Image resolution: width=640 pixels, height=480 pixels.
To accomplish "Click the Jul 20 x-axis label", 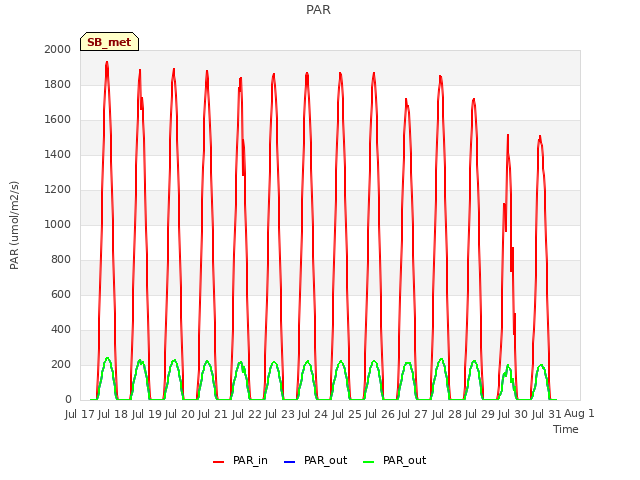I will (x=180, y=414).
